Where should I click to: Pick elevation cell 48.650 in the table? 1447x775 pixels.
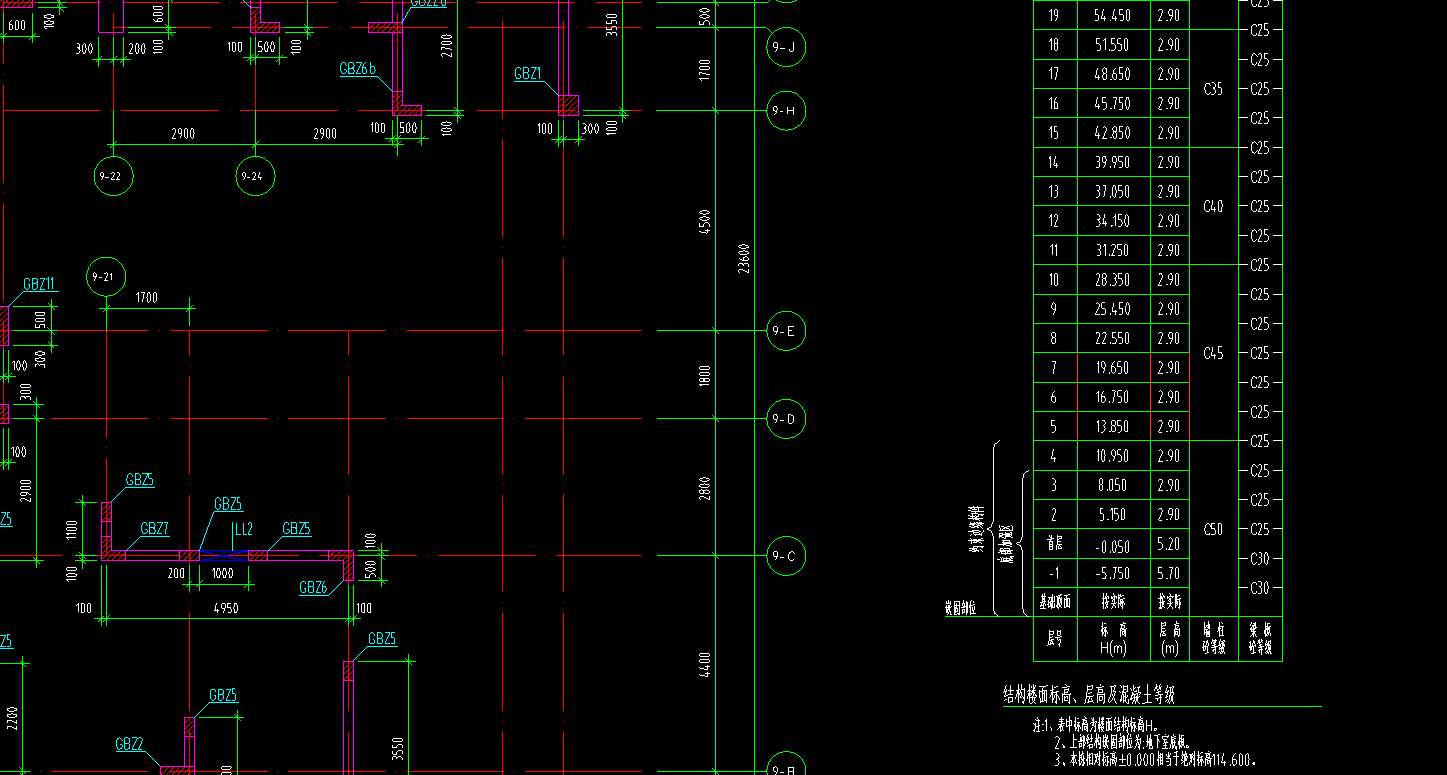(x=1113, y=74)
